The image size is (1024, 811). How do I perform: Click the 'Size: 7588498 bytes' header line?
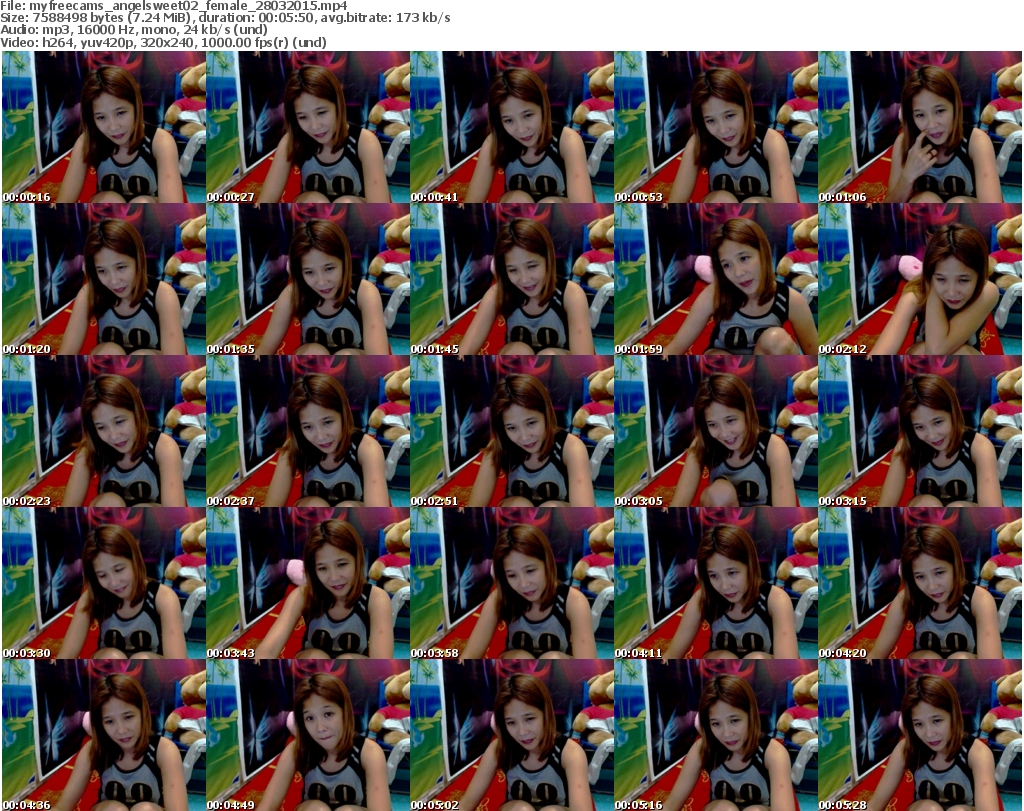pyautogui.click(x=225, y=18)
